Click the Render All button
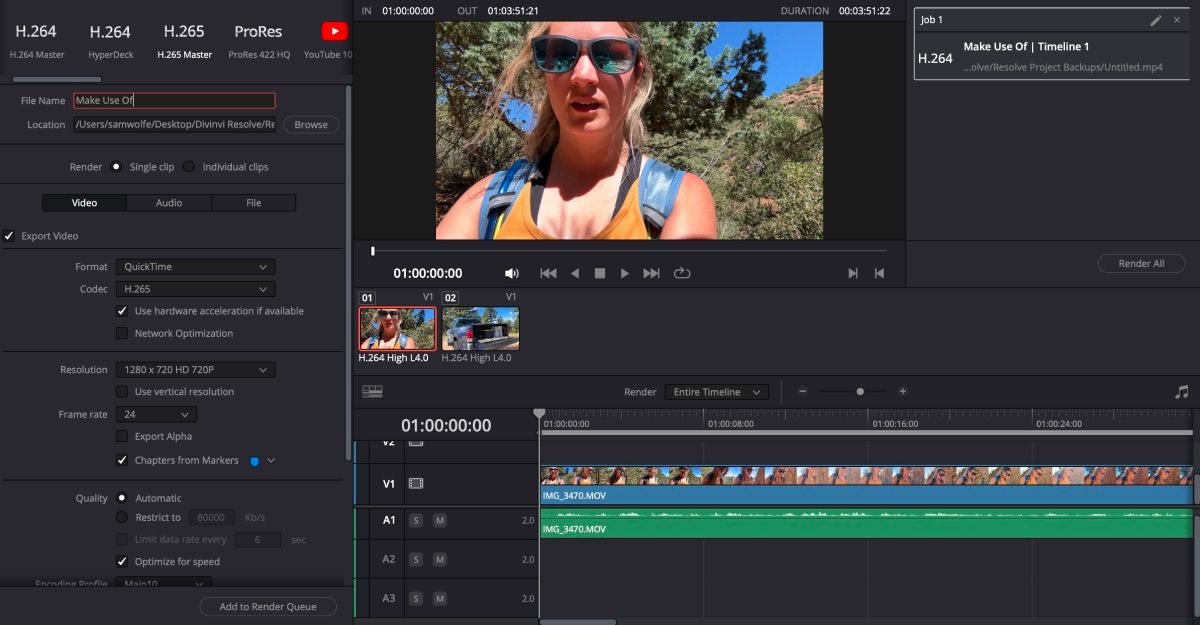 pyautogui.click(x=1141, y=262)
